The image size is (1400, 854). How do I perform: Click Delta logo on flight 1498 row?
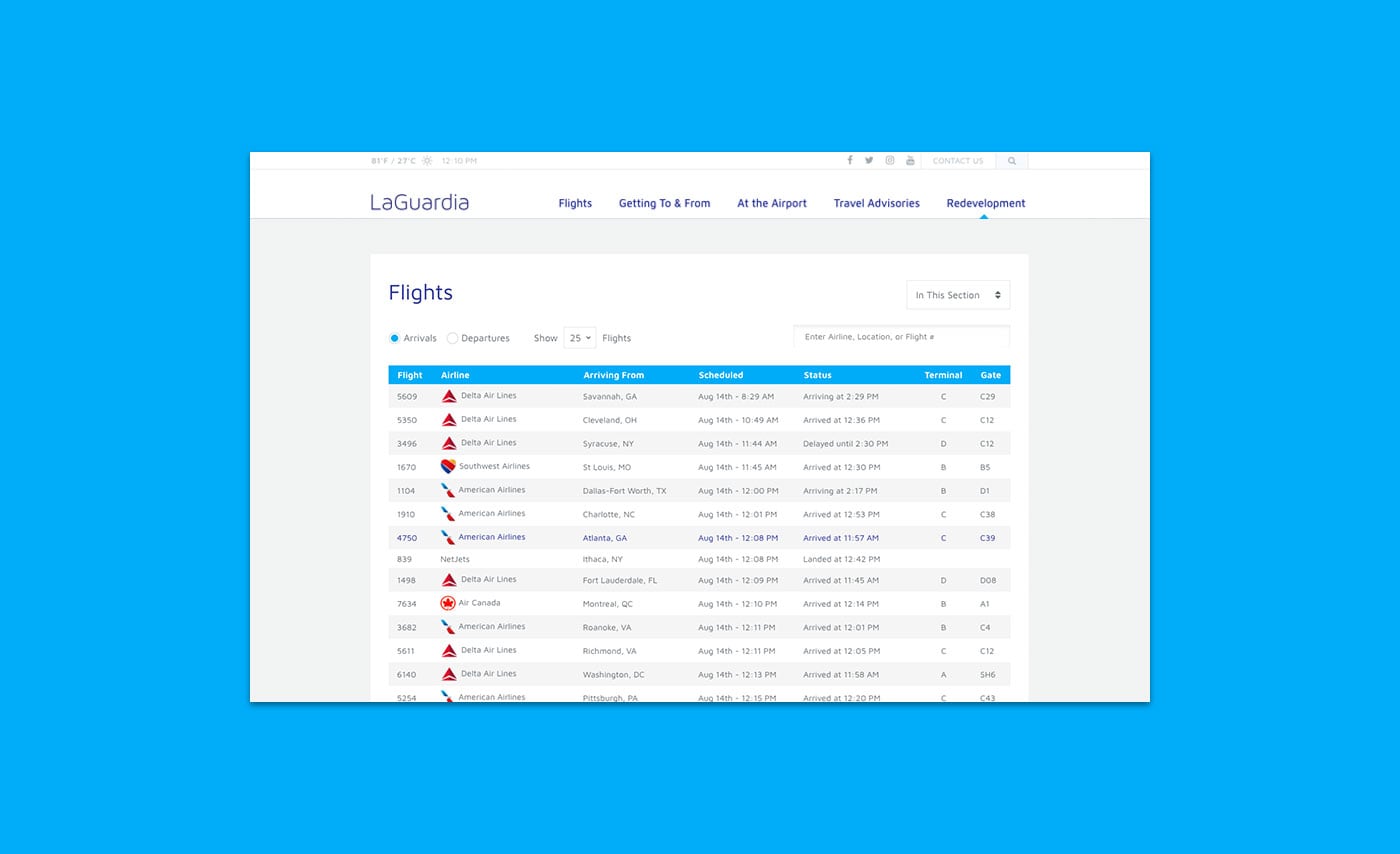[449, 580]
